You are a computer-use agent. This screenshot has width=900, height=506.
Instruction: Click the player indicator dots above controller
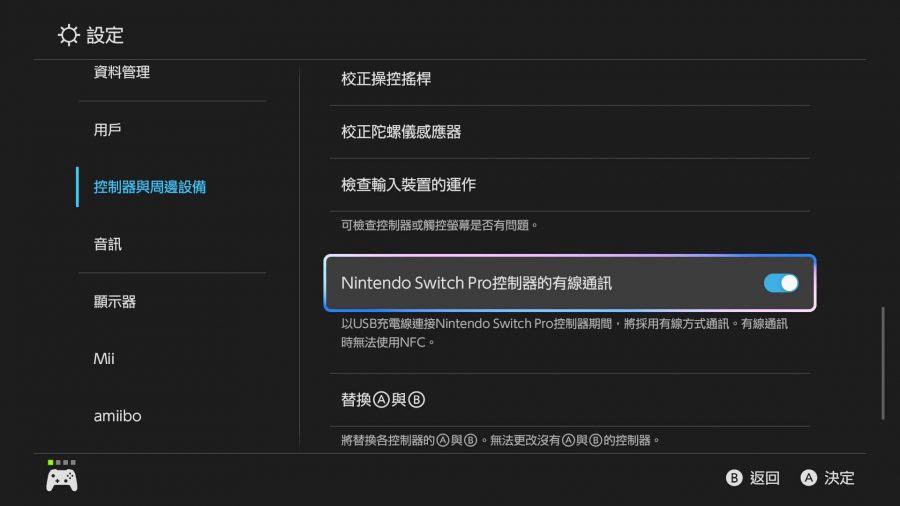61,462
